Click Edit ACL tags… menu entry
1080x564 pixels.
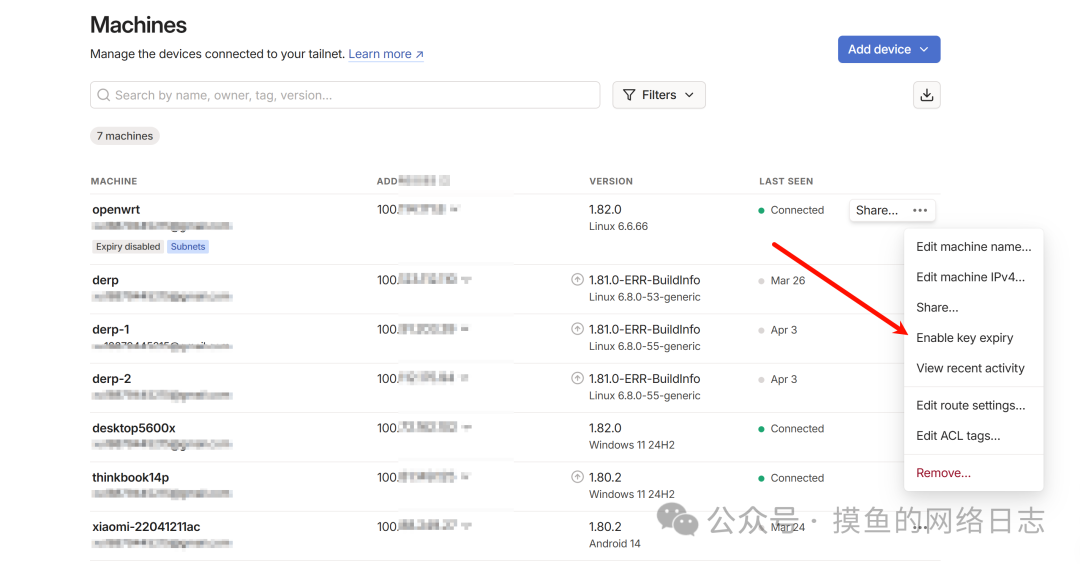958,436
